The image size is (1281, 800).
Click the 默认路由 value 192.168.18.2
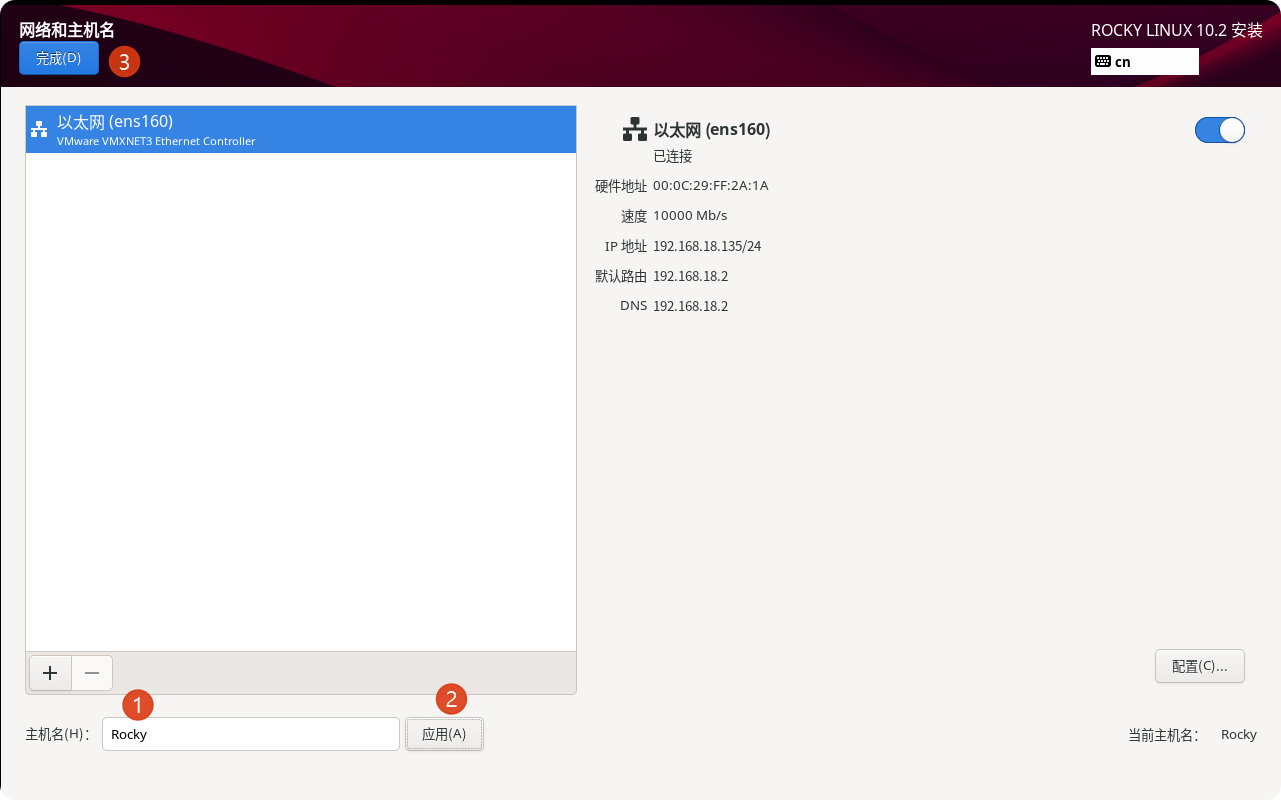pyautogui.click(x=690, y=276)
